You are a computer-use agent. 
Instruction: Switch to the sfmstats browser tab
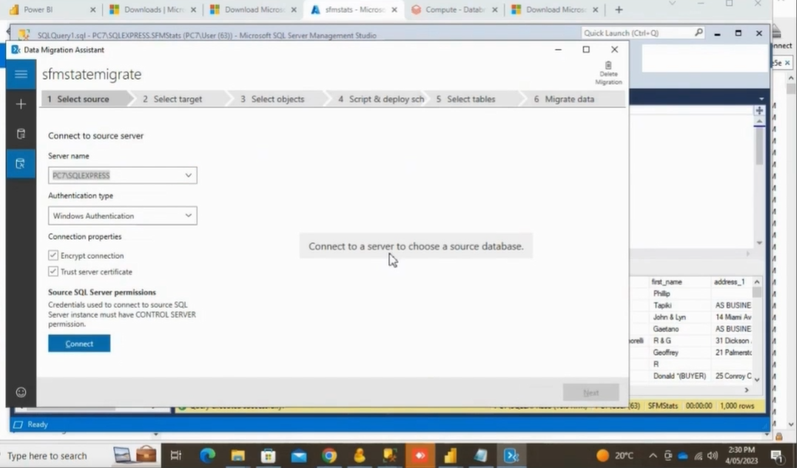pyautogui.click(x=355, y=10)
